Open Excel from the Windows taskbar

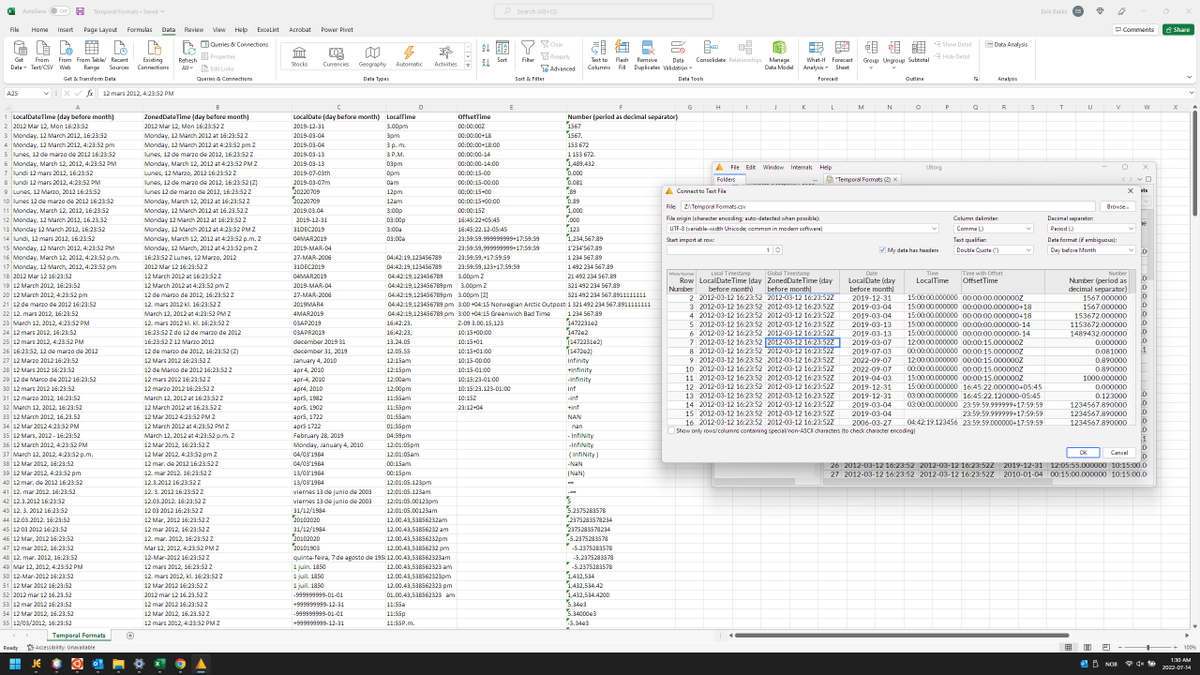(x=160, y=664)
